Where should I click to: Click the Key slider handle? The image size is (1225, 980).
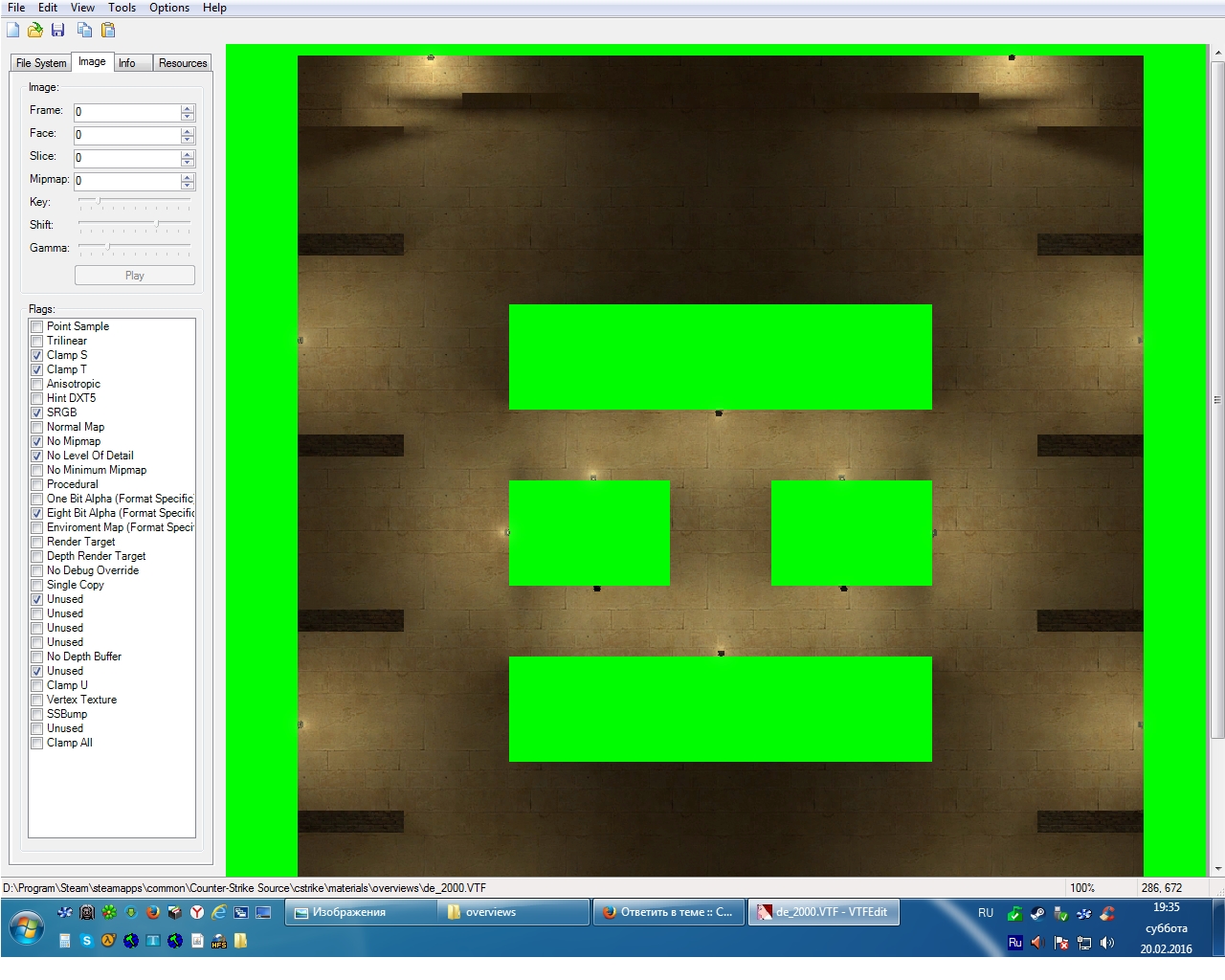click(98, 200)
